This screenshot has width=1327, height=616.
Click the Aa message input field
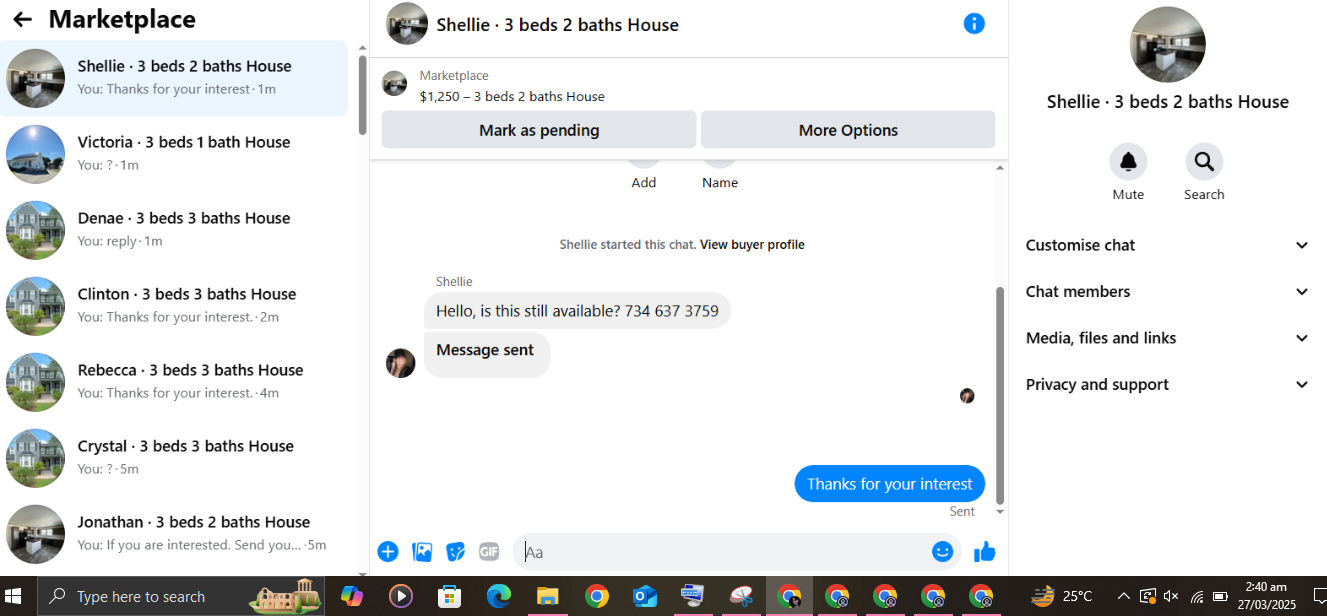coord(723,552)
